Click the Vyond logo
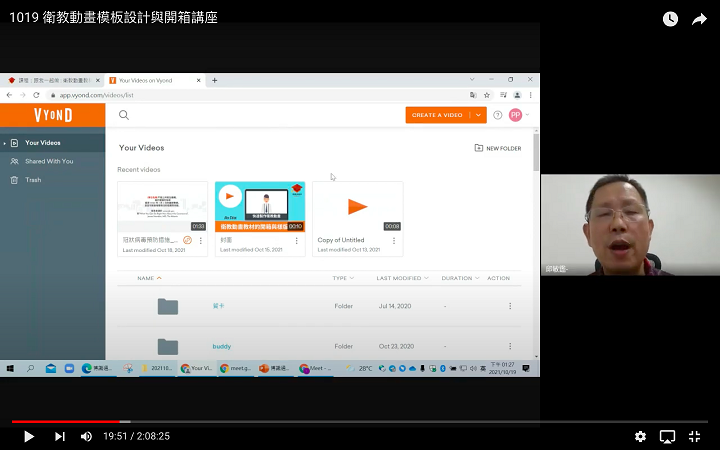Viewport: 720px width, 450px height. pyautogui.click(x=53, y=115)
